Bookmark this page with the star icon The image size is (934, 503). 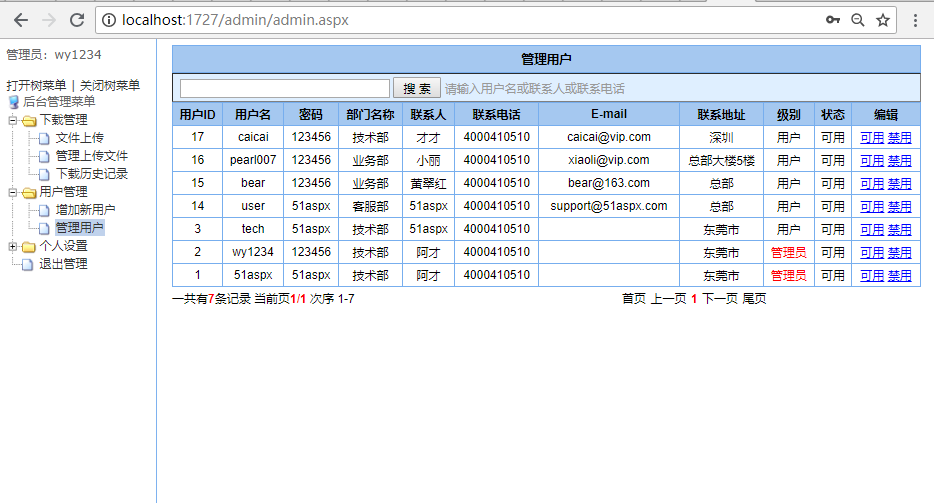[883, 20]
